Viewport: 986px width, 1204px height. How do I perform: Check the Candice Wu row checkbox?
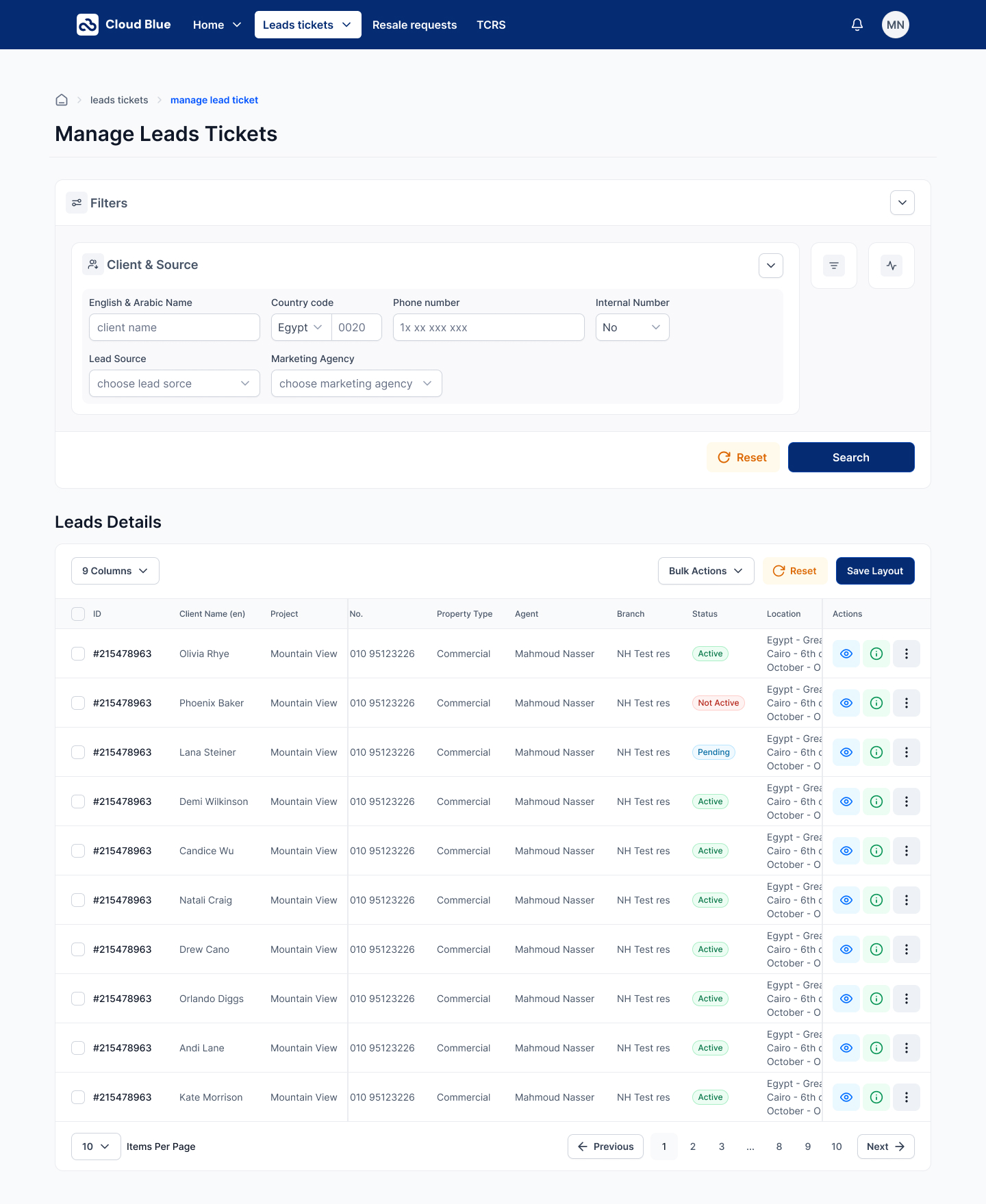pos(78,851)
